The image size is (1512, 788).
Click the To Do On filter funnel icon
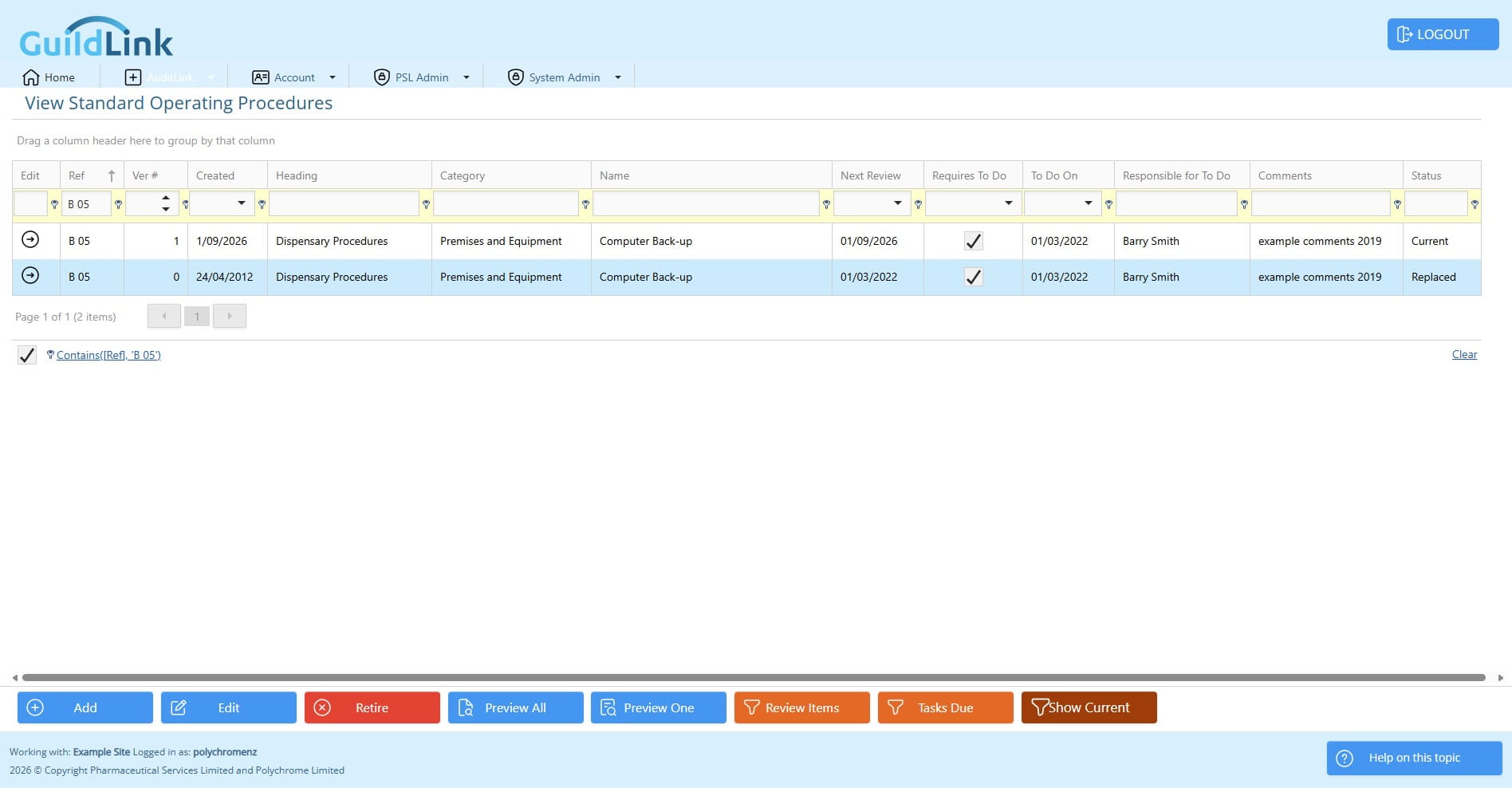[x=1108, y=205]
